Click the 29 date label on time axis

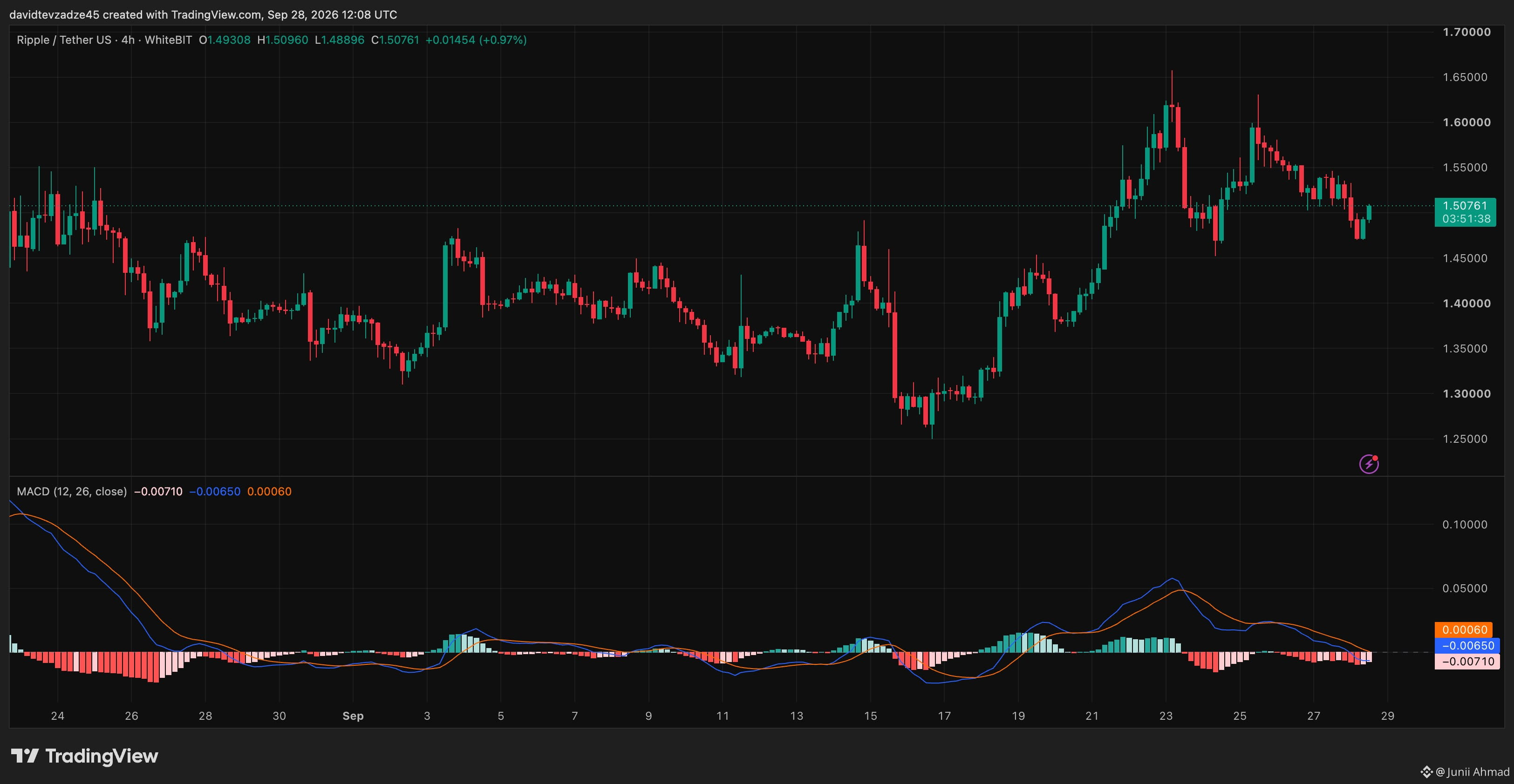point(1387,716)
